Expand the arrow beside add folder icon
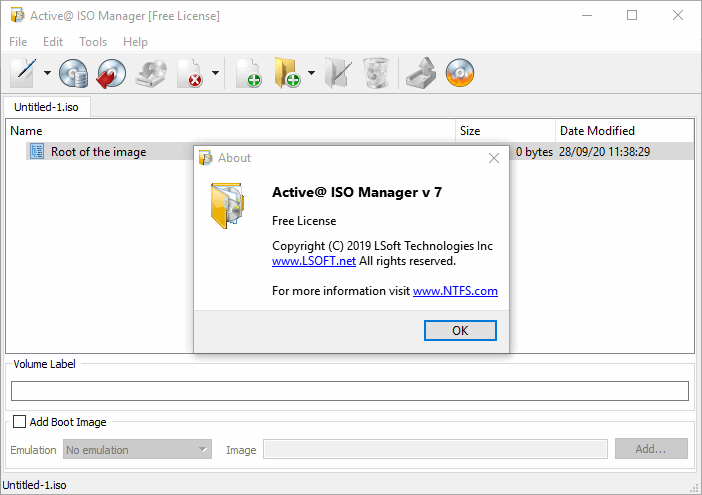This screenshot has height=495, width=702. 311,73
